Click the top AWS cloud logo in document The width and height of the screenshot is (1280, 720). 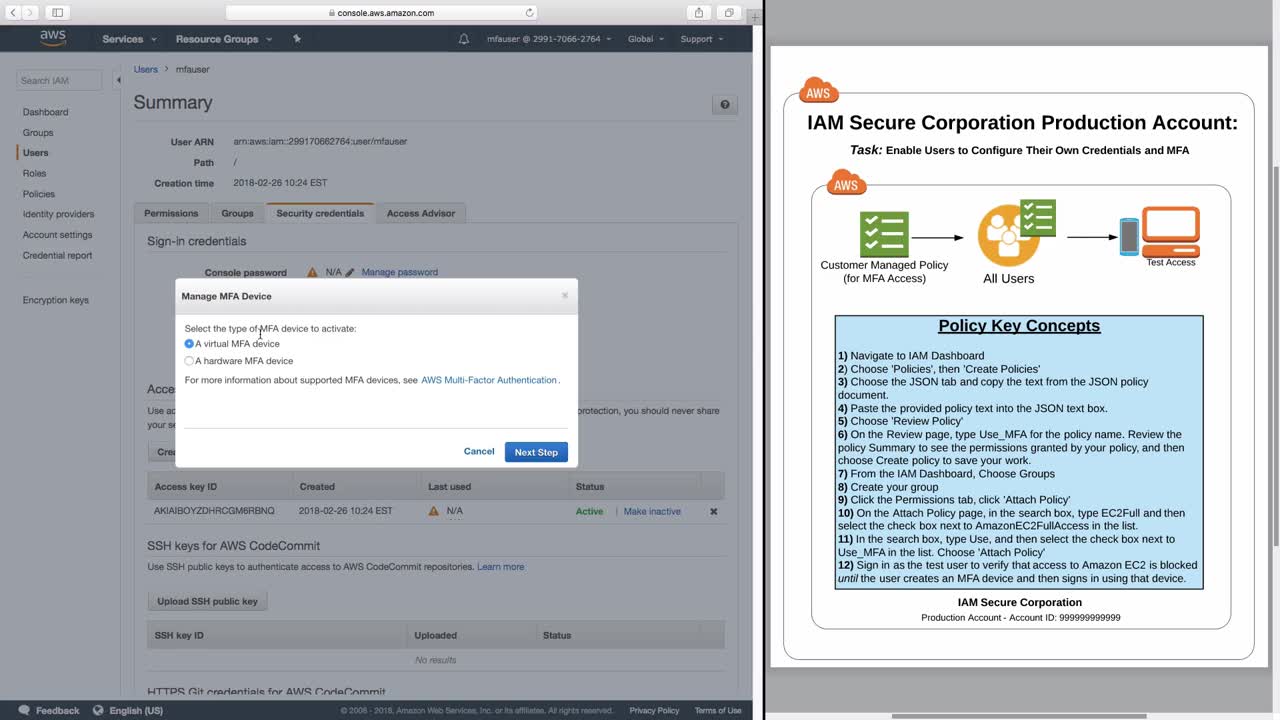pyautogui.click(x=818, y=90)
